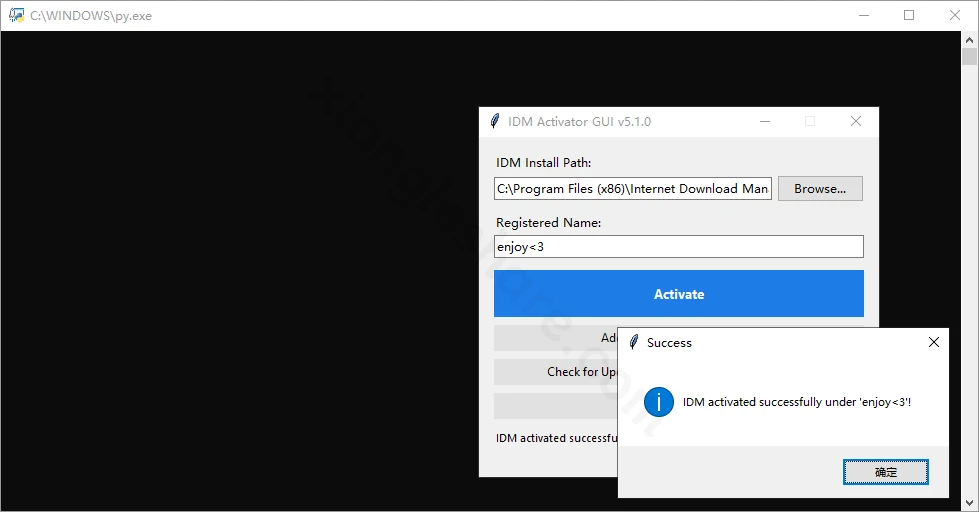Click the 'C:\WINDOWS\py.exe' title text
This screenshot has height=512, width=979.
click(91, 16)
